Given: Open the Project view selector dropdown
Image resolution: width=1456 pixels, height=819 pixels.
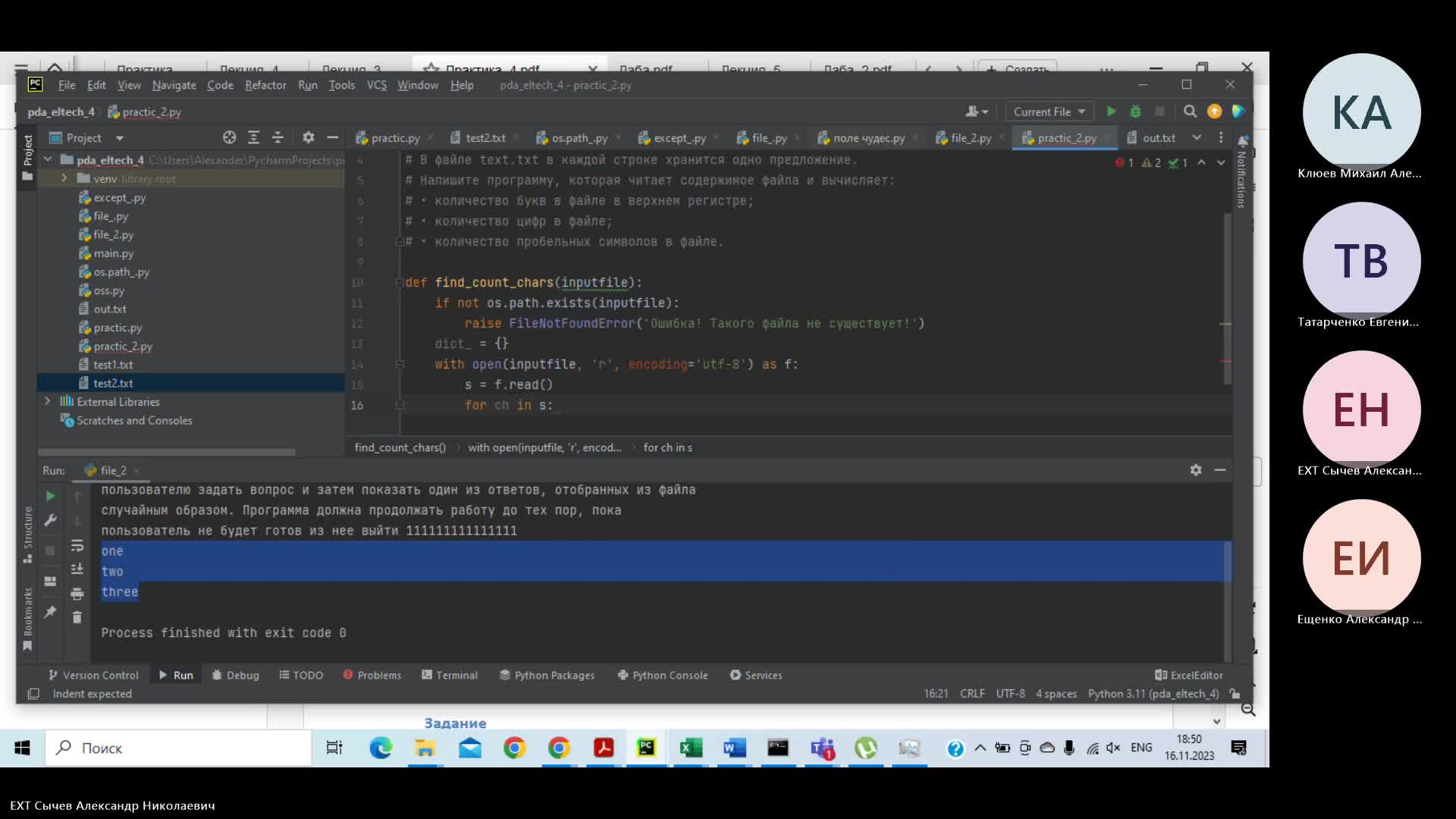Looking at the screenshot, I should pyautogui.click(x=86, y=137).
